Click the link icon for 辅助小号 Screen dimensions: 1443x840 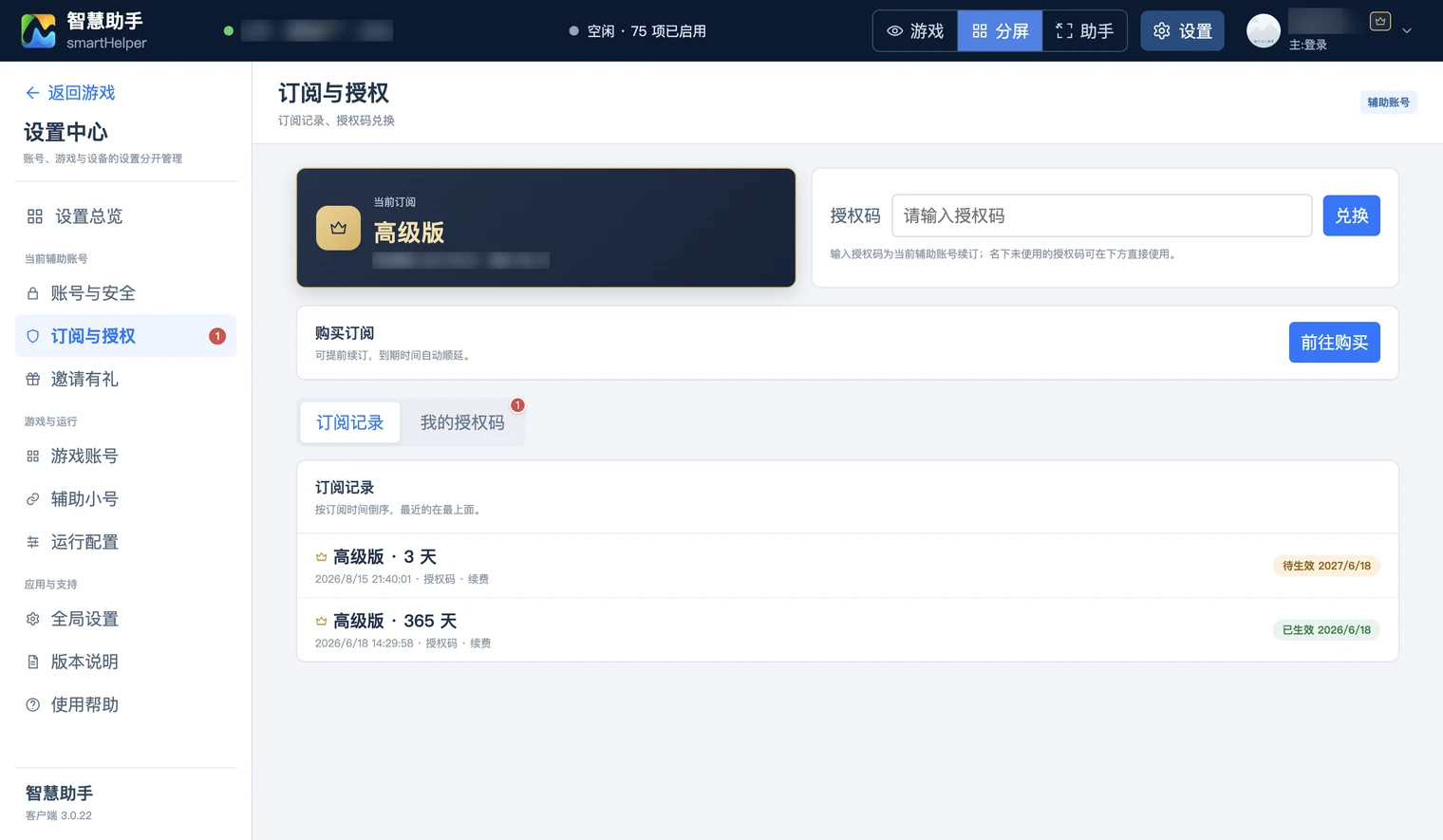coord(33,499)
